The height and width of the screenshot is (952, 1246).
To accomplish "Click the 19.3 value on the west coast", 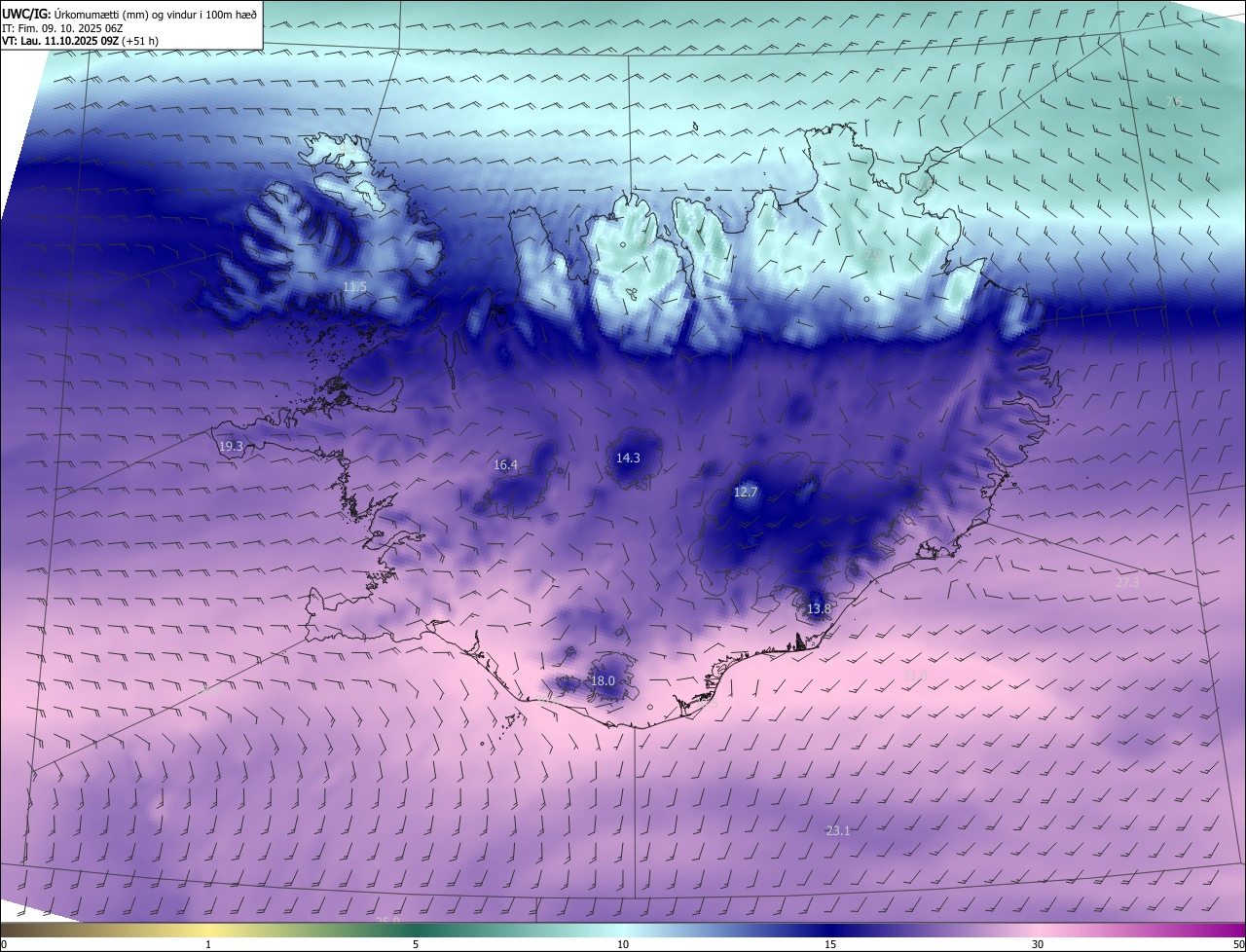I will pos(231,447).
